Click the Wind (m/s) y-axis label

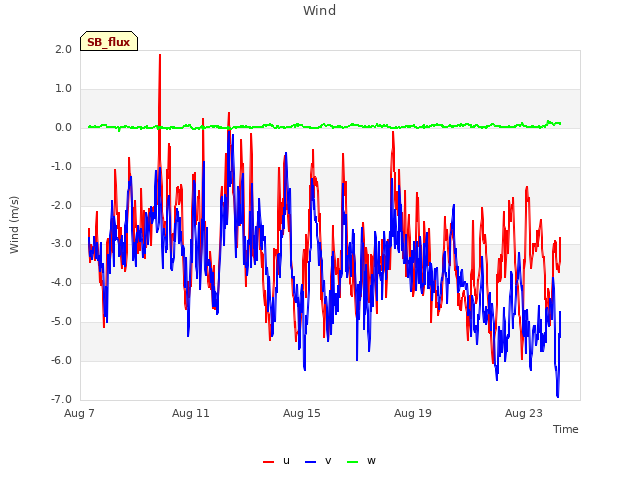[14, 225]
